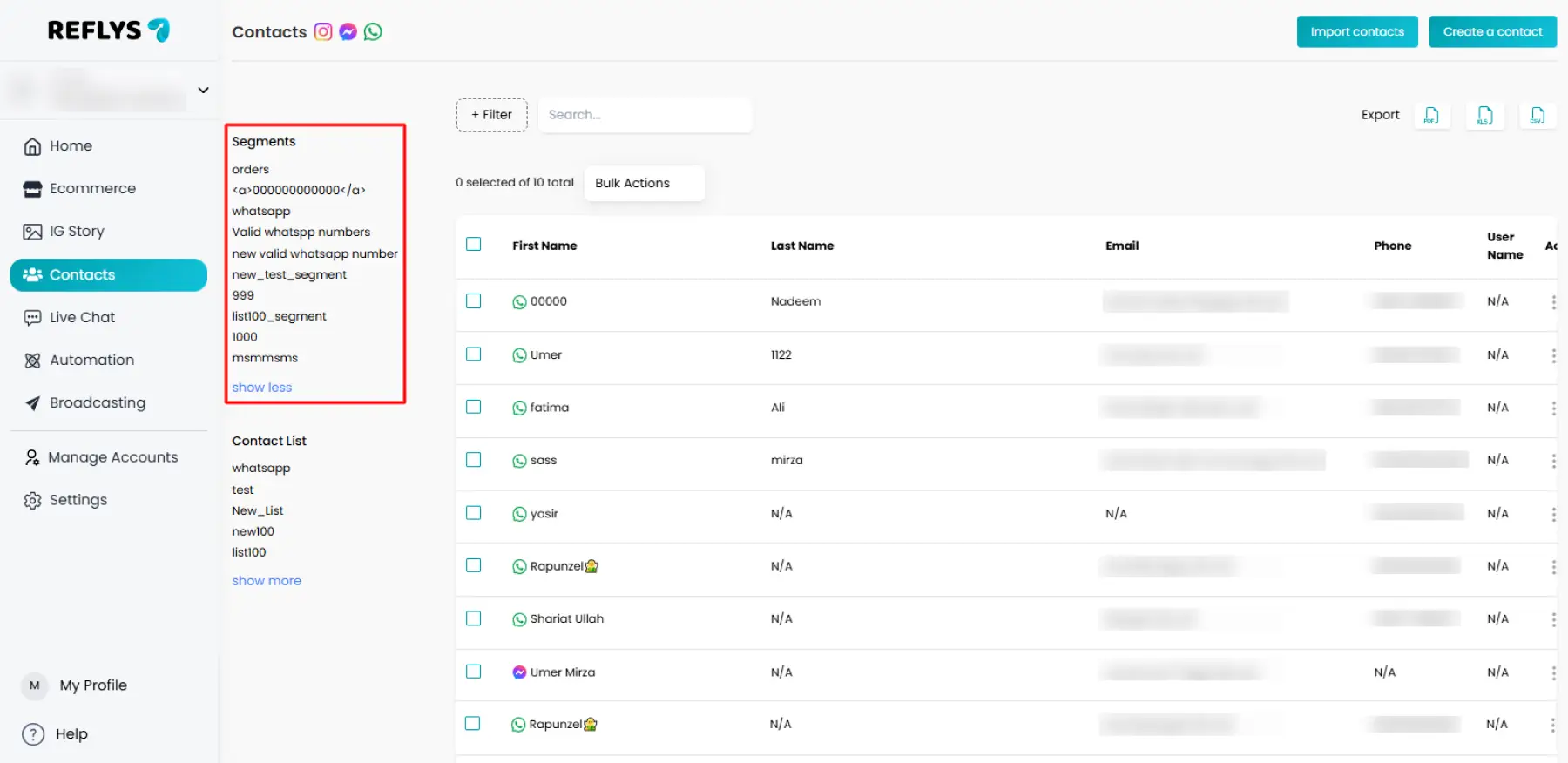Open the Broadcasting menu item
1568x763 pixels.
point(97,403)
